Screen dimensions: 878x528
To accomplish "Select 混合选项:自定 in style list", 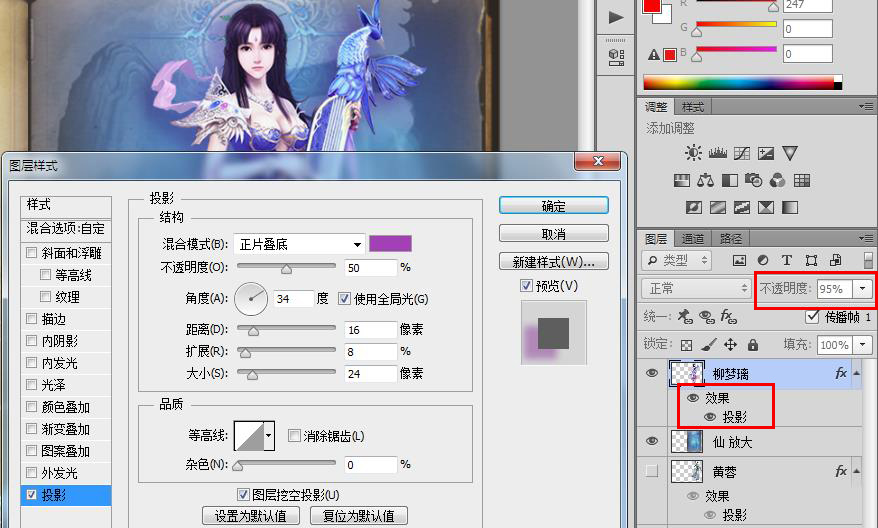I will click(66, 228).
